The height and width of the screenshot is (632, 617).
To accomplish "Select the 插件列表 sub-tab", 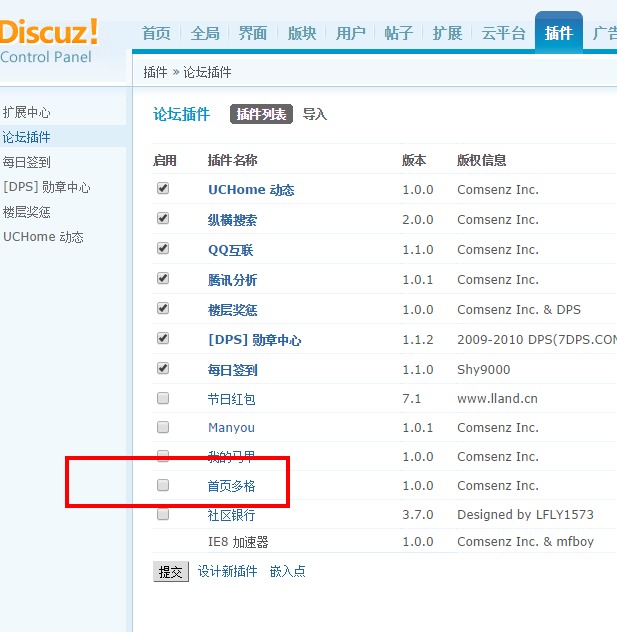I will [x=261, y=114].
